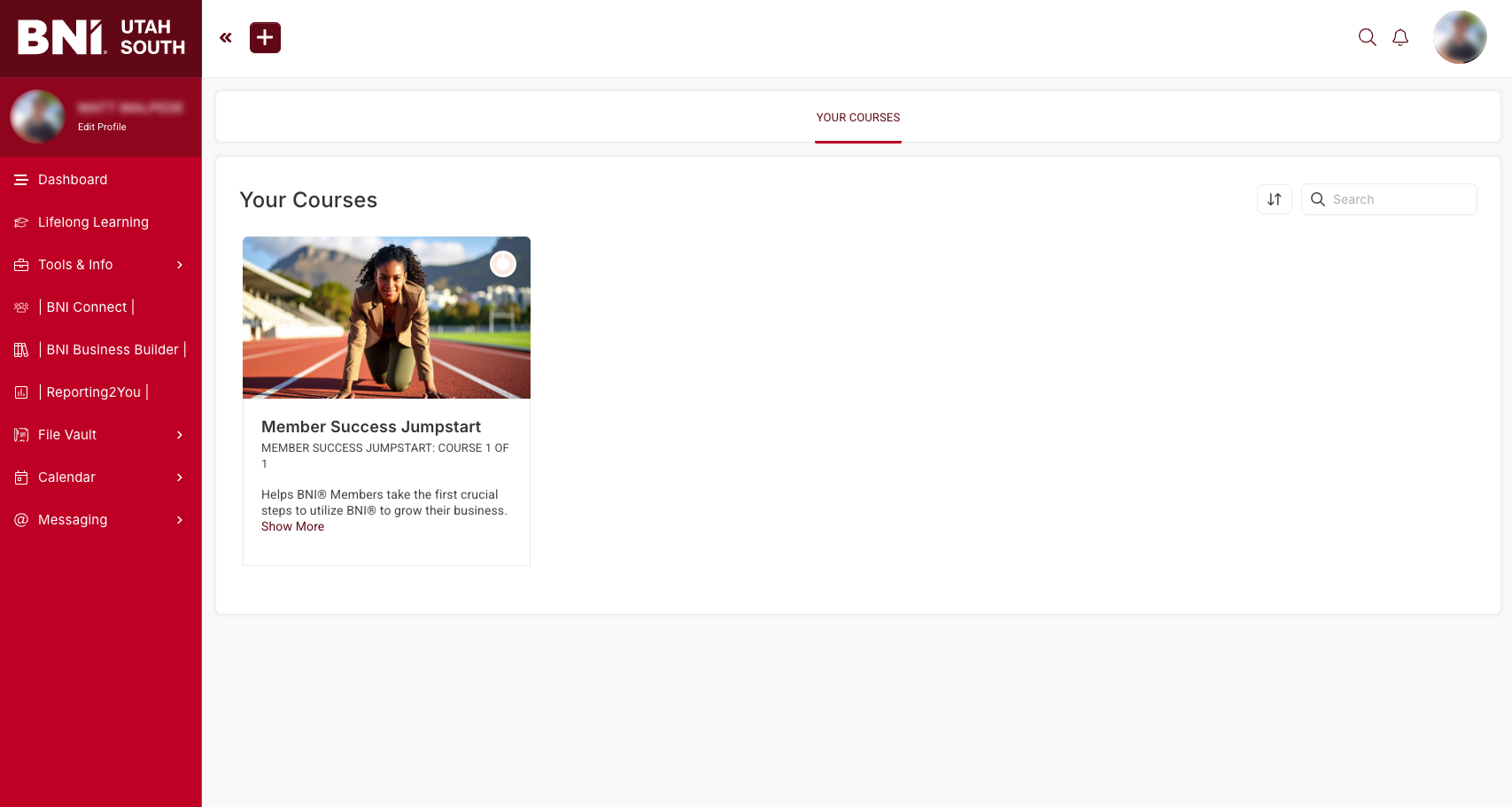Image resolution: width=1512 pixels, height=807 pixels.
Task: Open the Member Success Jumpstart title
Action: [x=371, y=427]
